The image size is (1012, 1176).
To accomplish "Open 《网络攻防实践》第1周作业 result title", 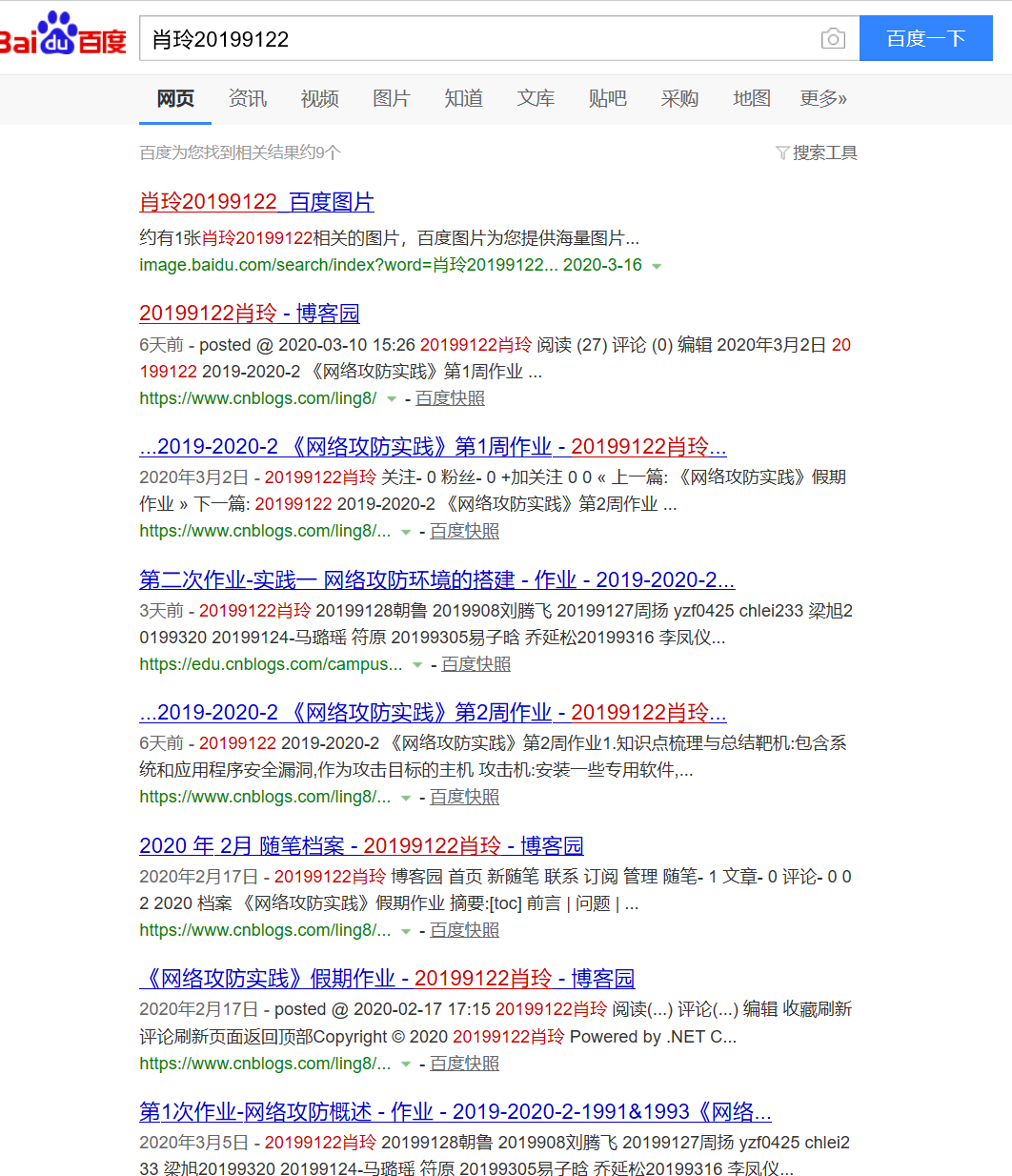I will [434, 447].
